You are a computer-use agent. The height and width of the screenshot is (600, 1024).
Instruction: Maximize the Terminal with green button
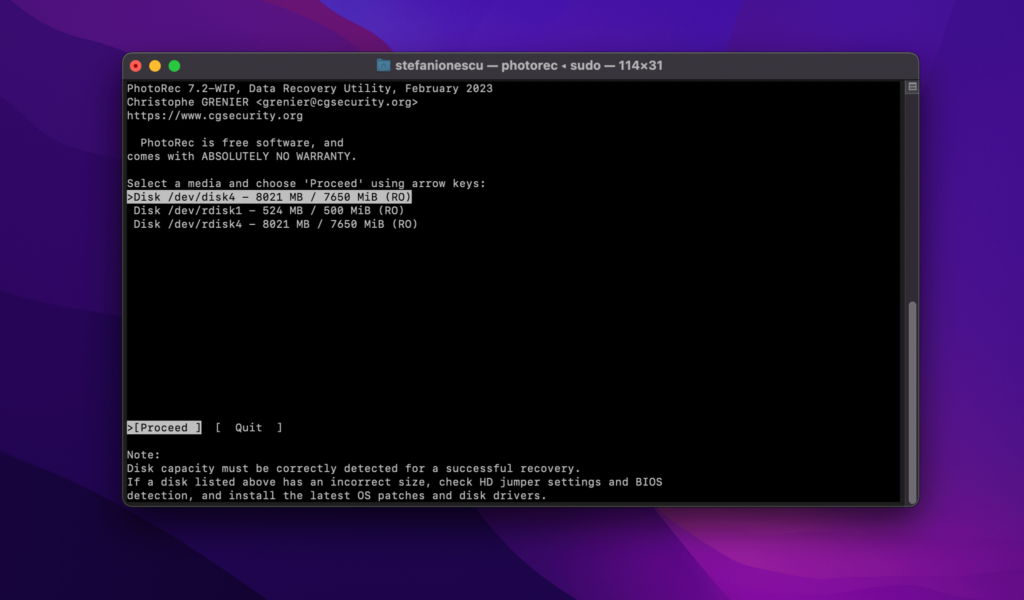tap(174, 66)
